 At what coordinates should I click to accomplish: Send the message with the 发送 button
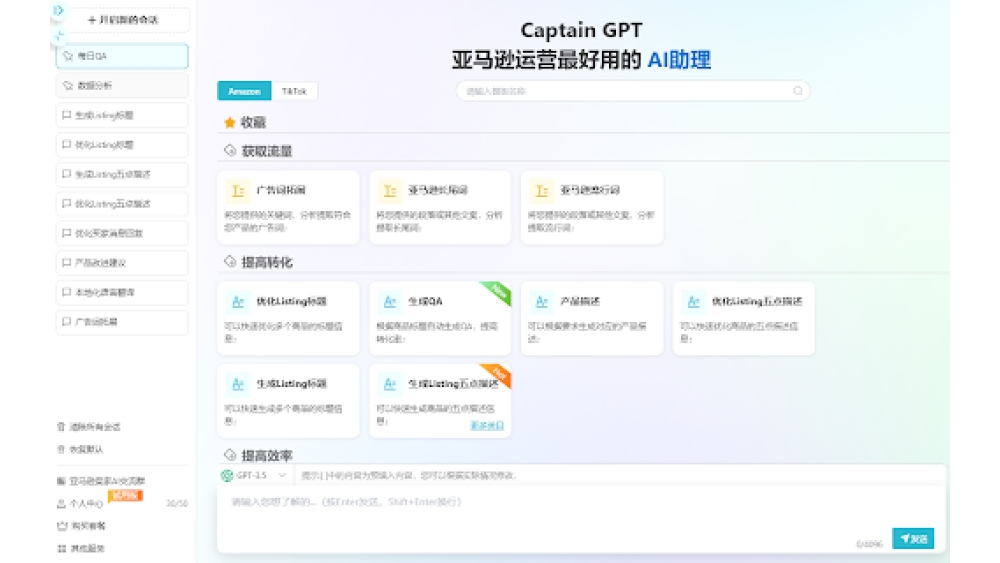[913, 539]
